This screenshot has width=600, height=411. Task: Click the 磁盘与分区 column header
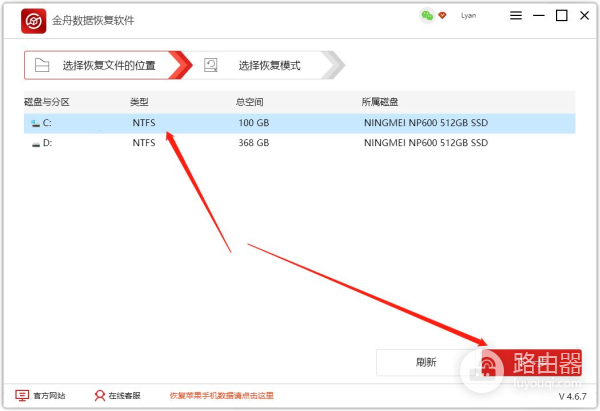pyautogui.click(x=47, y=102)
